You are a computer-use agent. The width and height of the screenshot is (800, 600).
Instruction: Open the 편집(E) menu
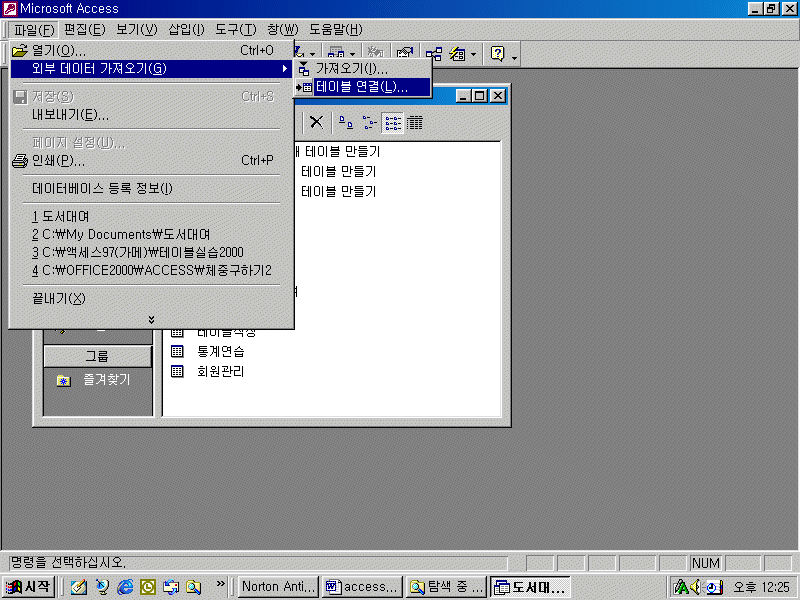(85, 30)
